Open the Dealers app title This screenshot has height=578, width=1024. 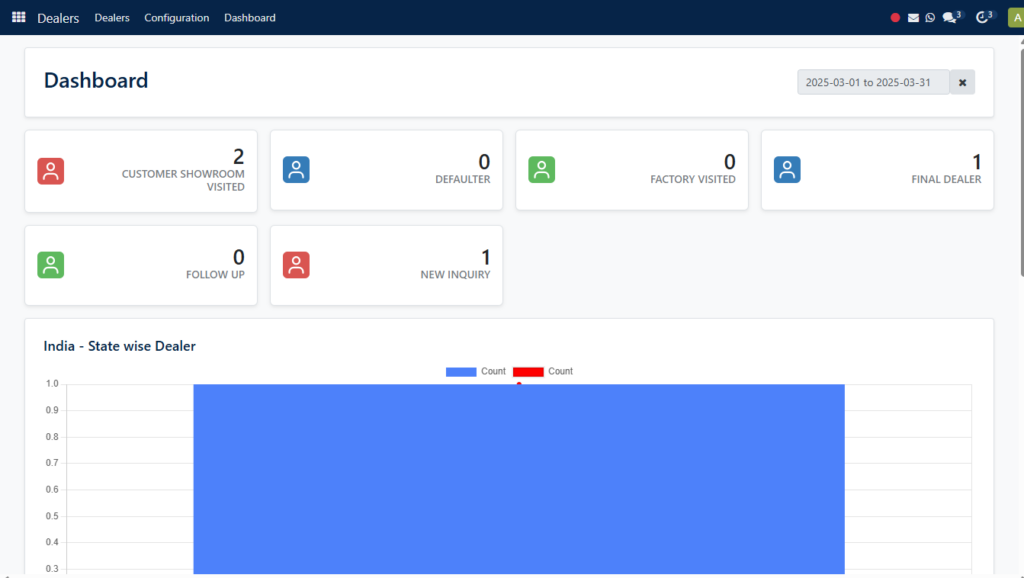(x=58, y=18)
